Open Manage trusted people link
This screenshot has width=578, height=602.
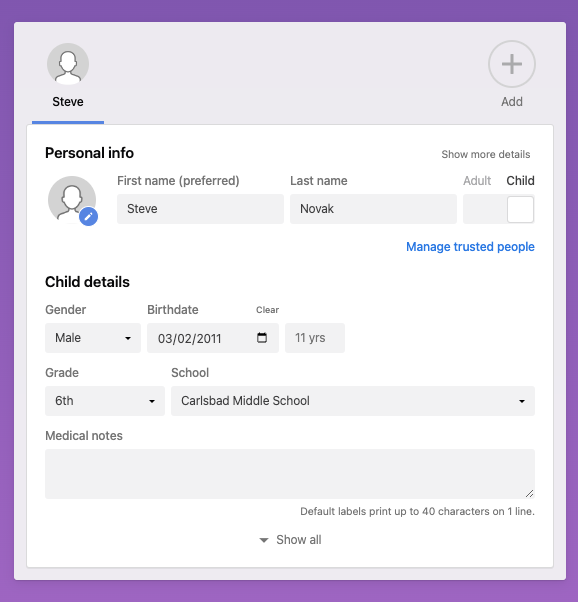[x=470, y=246]
